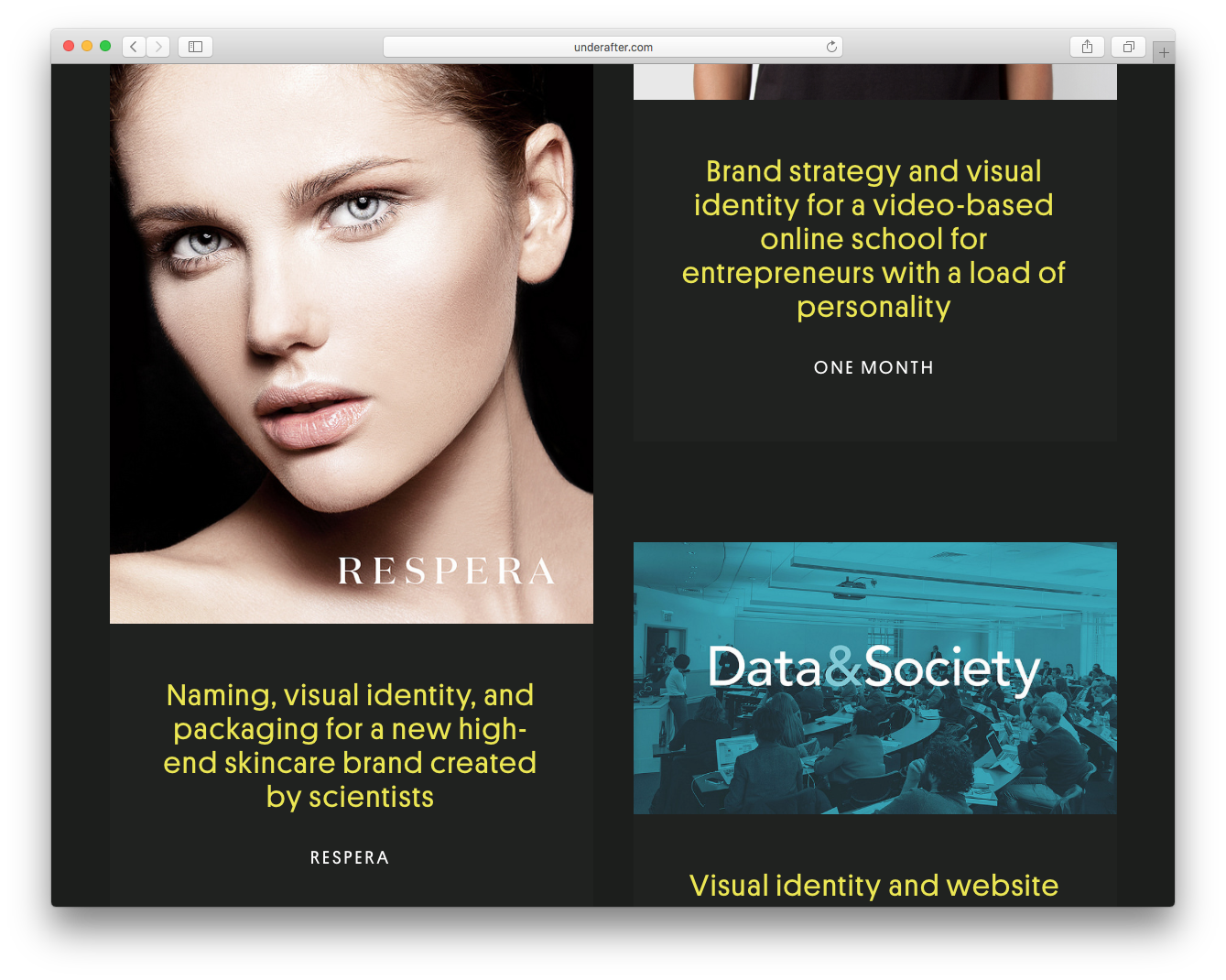Click the Naming, visual identity, and packaging headline

pos(350,746)
